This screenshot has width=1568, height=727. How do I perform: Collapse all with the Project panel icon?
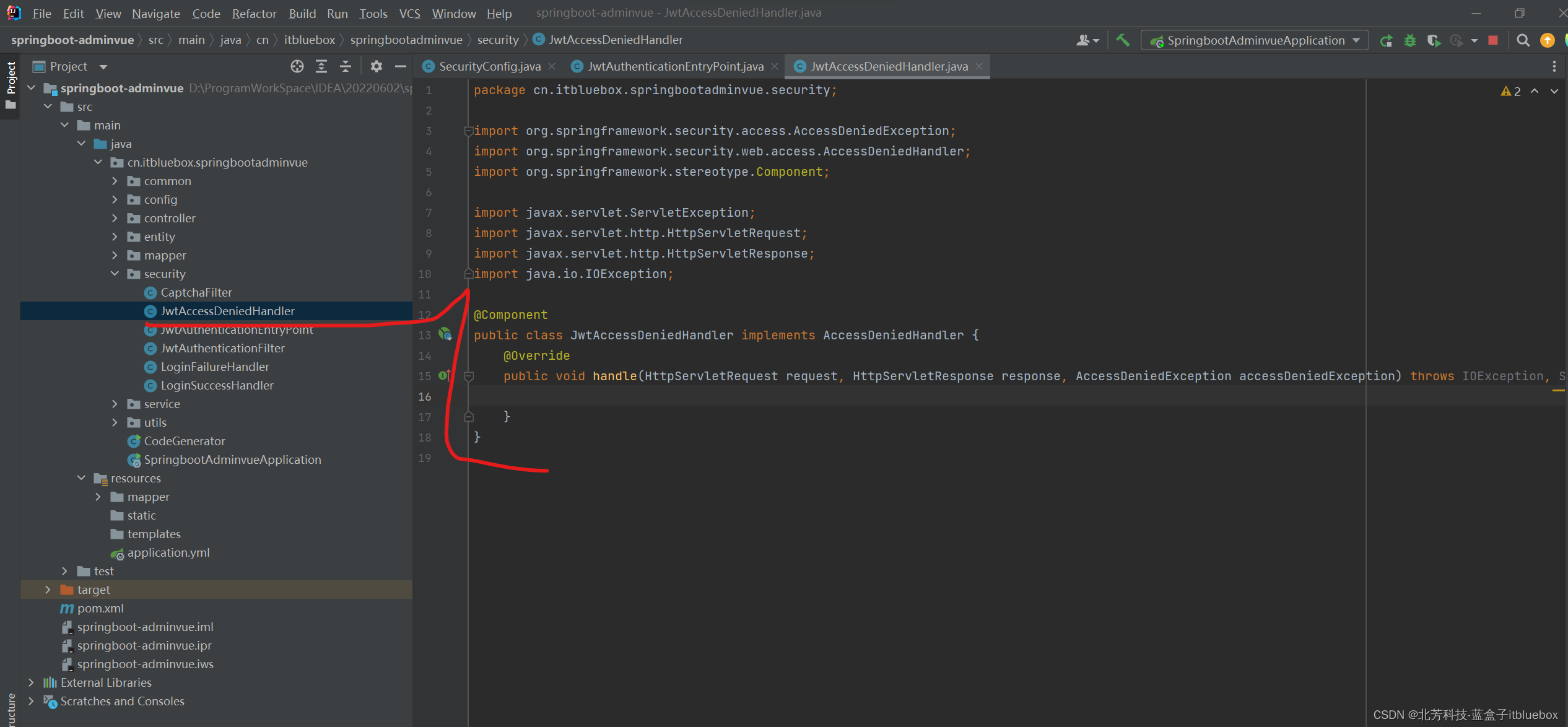[346, 66]
